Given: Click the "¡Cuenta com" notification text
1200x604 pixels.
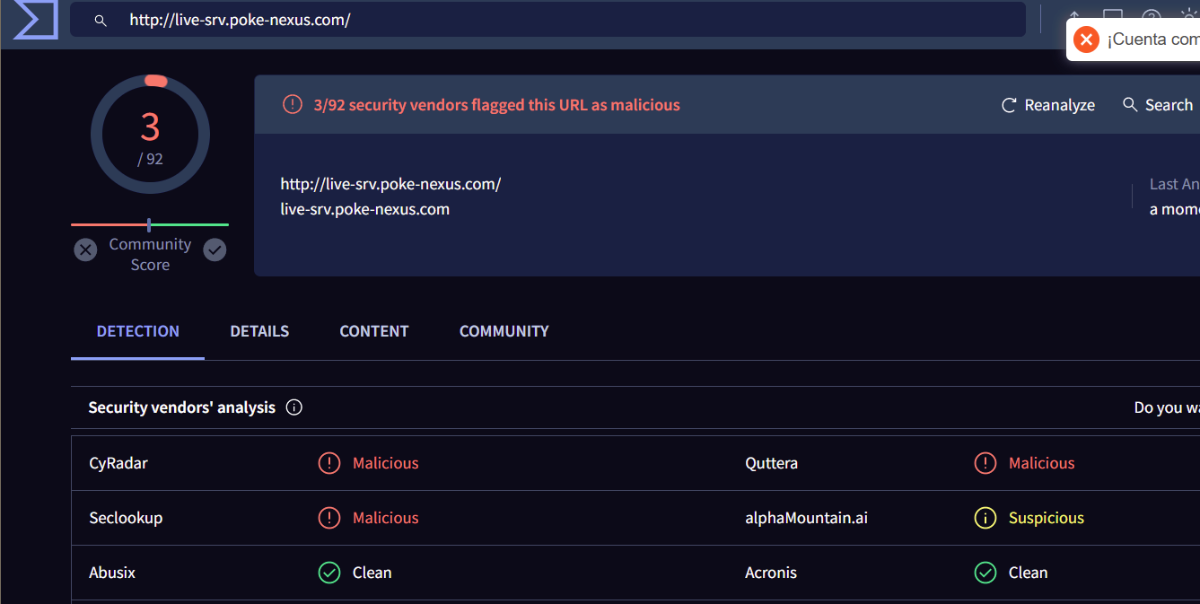Looking at the screenshot, I should point(1153,39).
